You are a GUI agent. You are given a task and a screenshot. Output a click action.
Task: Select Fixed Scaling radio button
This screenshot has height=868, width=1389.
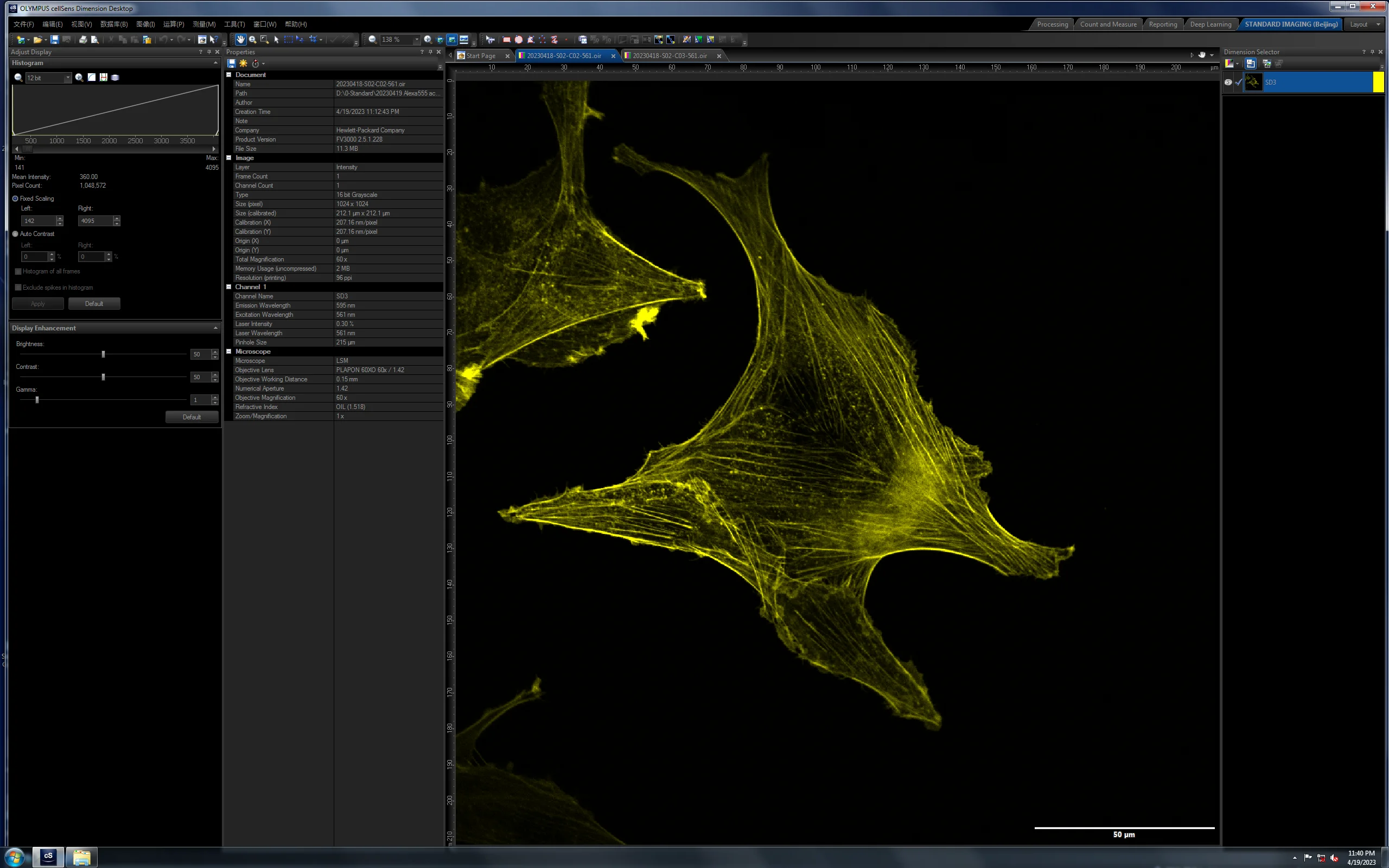(16, 199)
